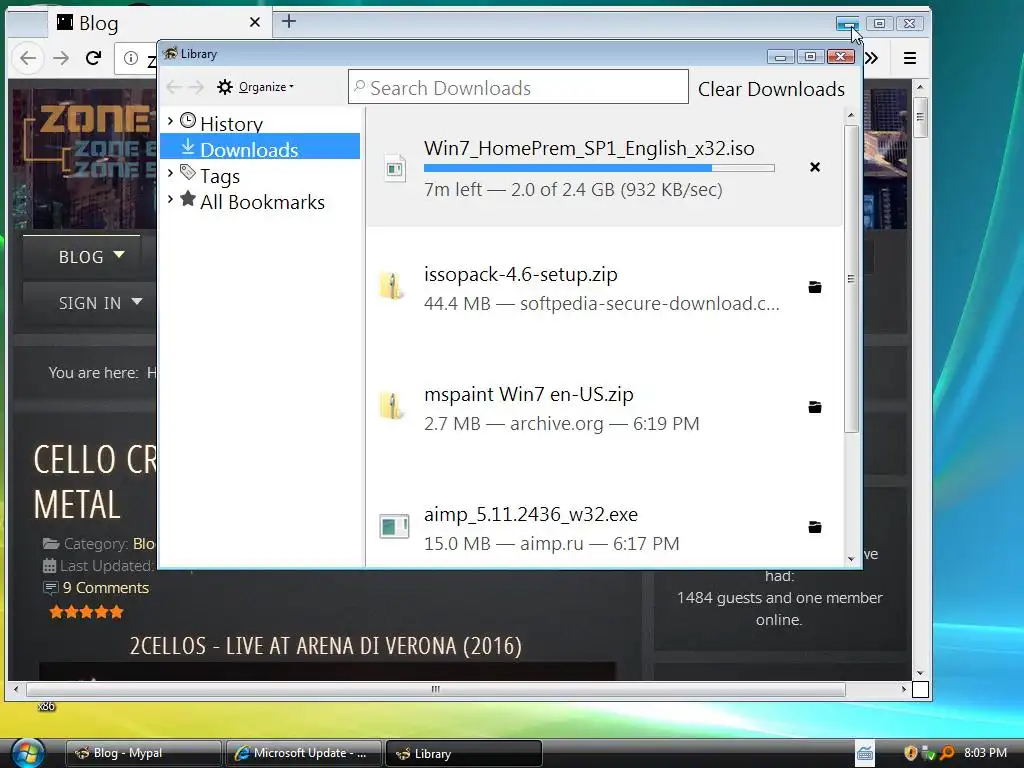Click Clear Downloads button
The width and height of the screenshot is (1024, 768).
[771, 89]
